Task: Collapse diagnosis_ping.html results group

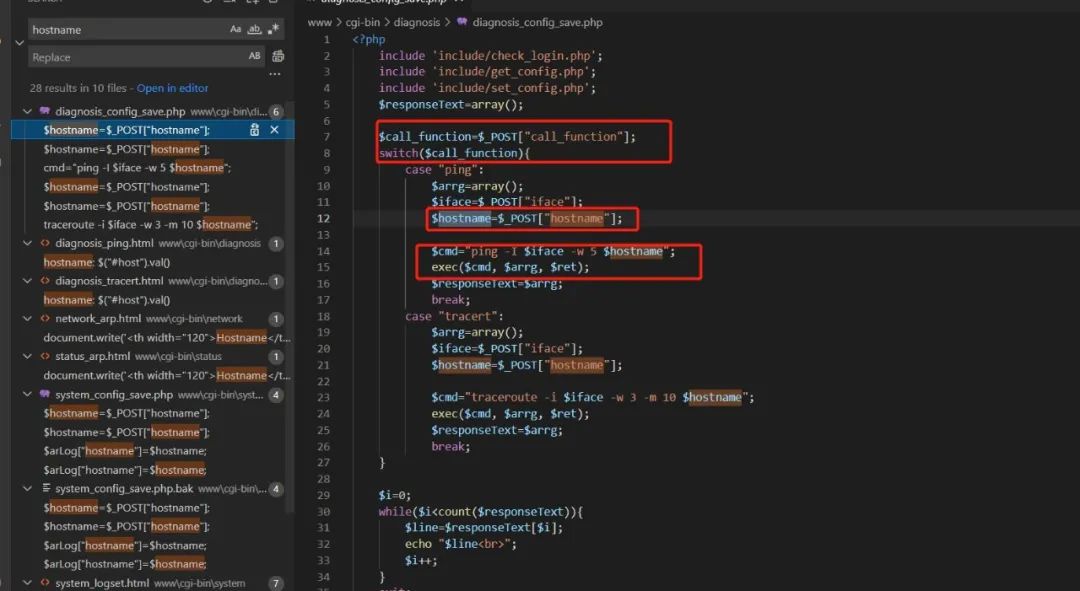Action: 28,243
